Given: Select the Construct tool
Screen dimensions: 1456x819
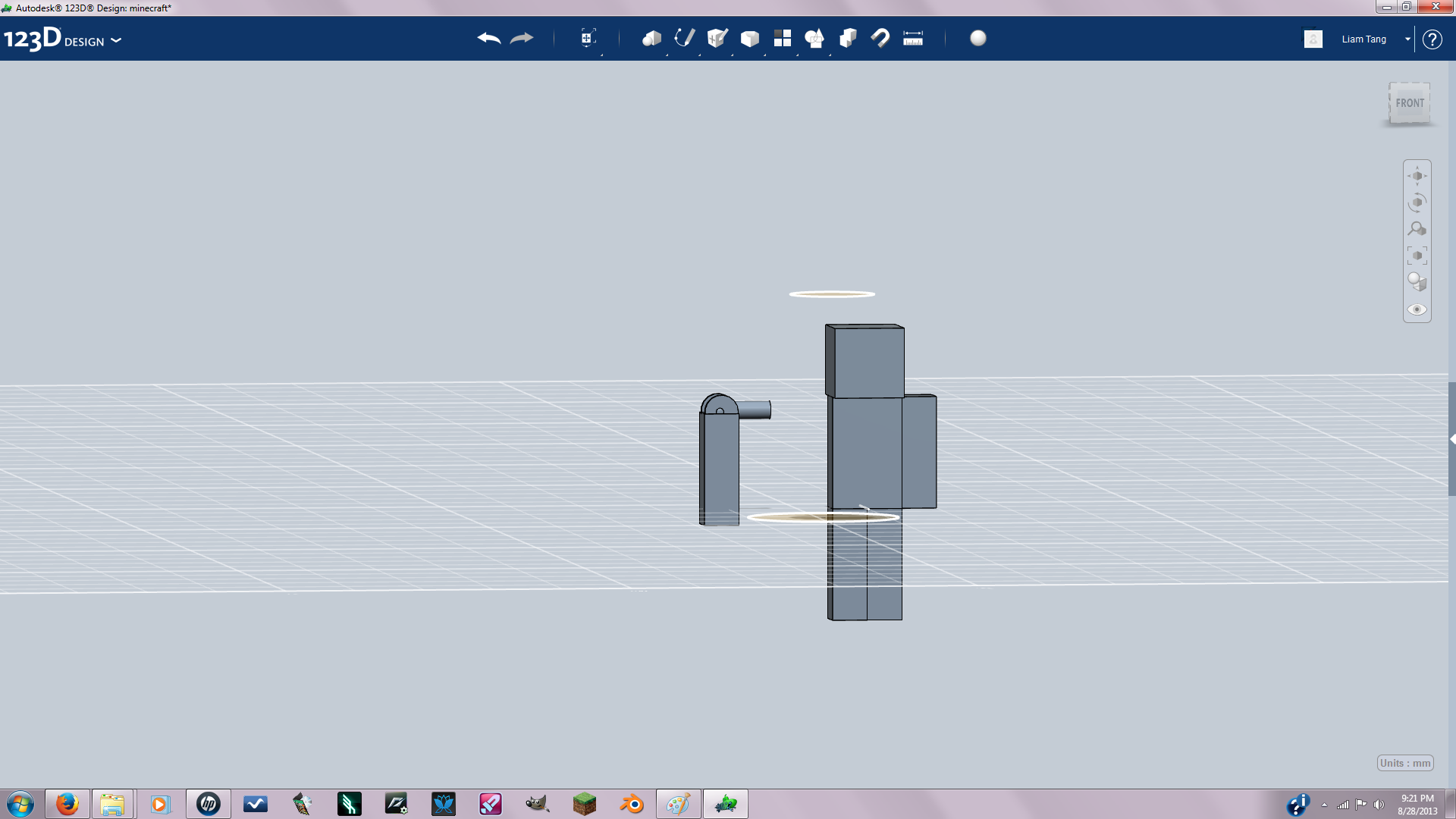Looking at the screenshot, I should pos(717,38).
